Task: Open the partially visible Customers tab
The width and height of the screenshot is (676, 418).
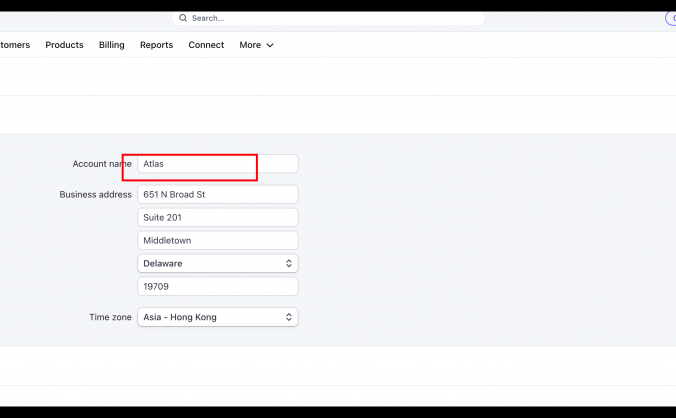Action: pos(14,45)
